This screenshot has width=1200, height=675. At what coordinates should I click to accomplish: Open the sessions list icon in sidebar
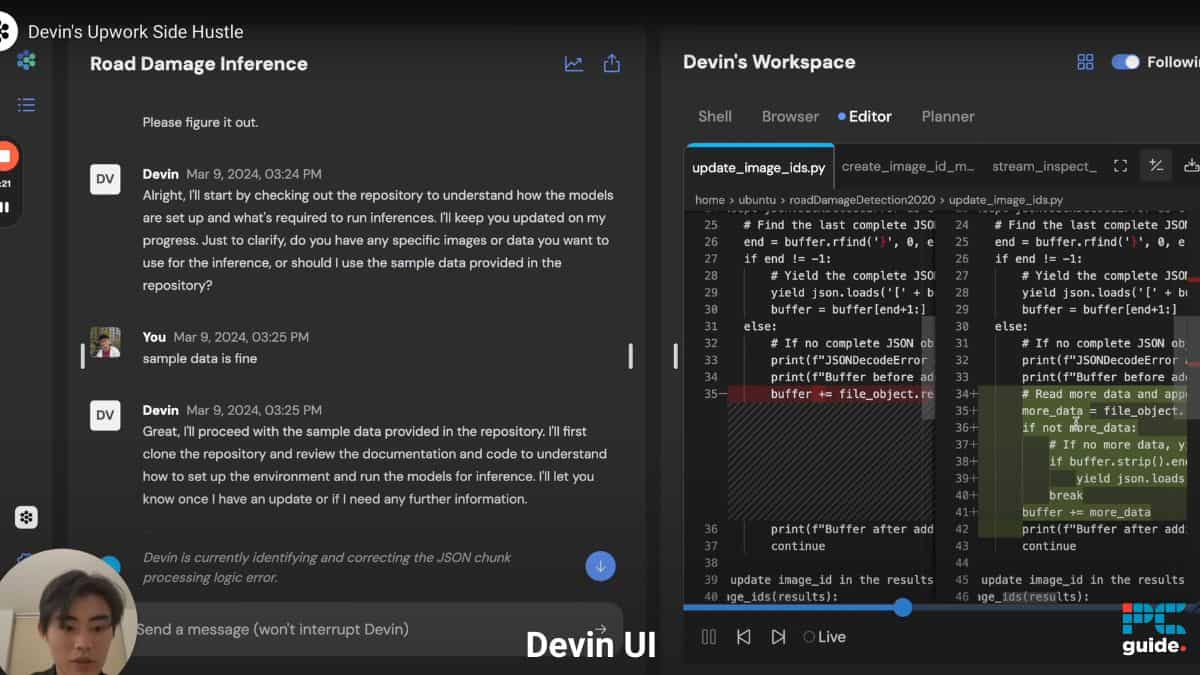26,104
